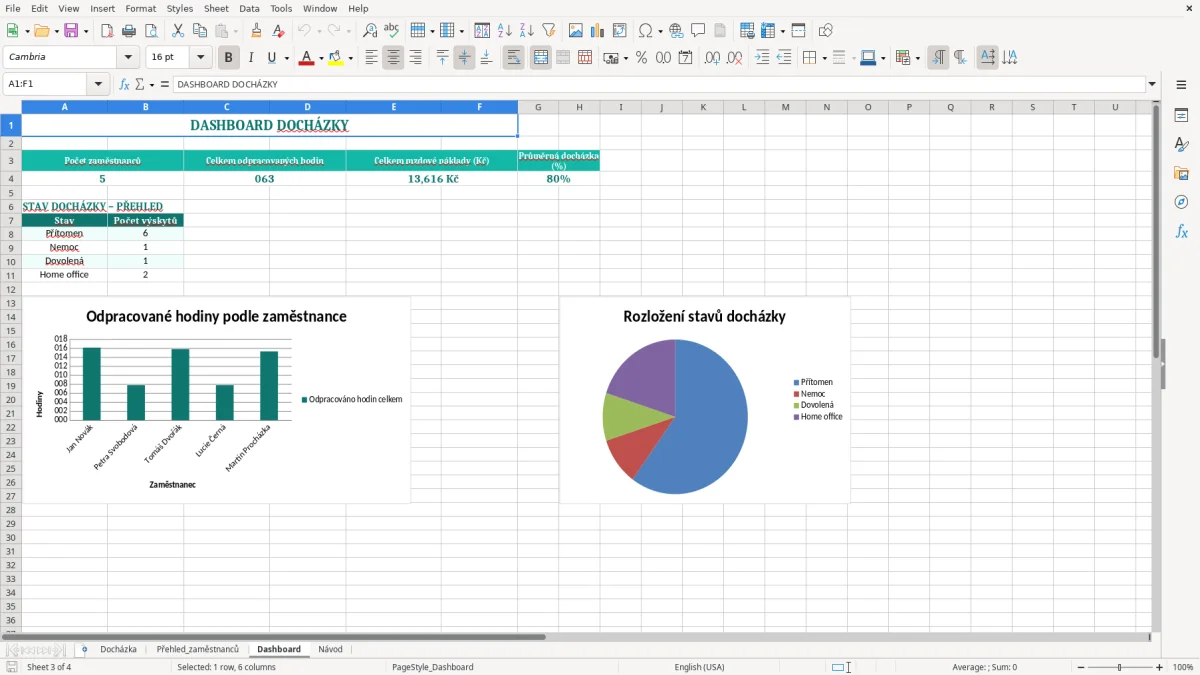Toggle Align Right
Image resolution: width=1200 pixels, height=675 pixels.
[x=415, y=58]
